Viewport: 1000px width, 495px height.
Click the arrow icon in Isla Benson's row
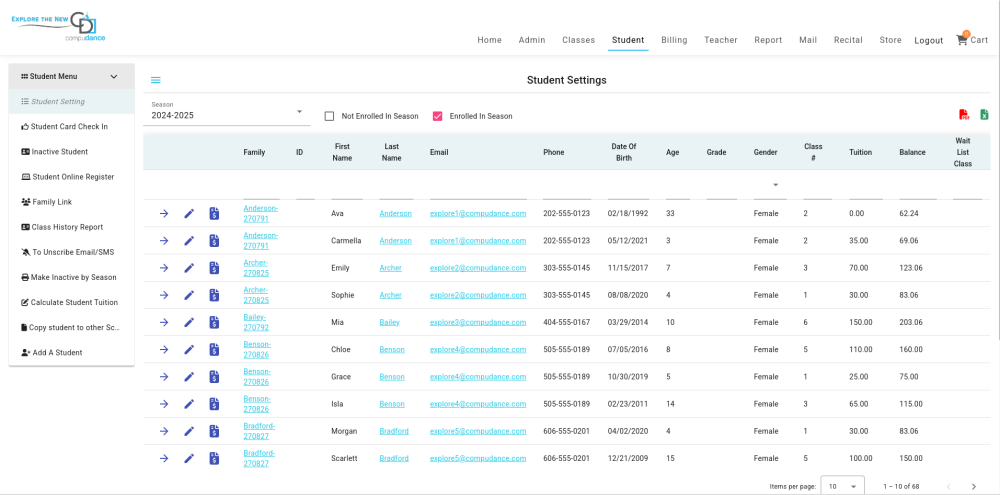pos(164,404)
